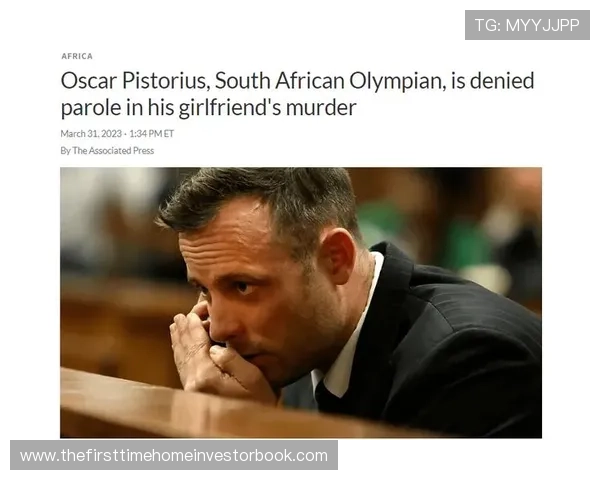
Task: Click the TG: MYYJJPP gray badge
Action: (x=527, y=25)
